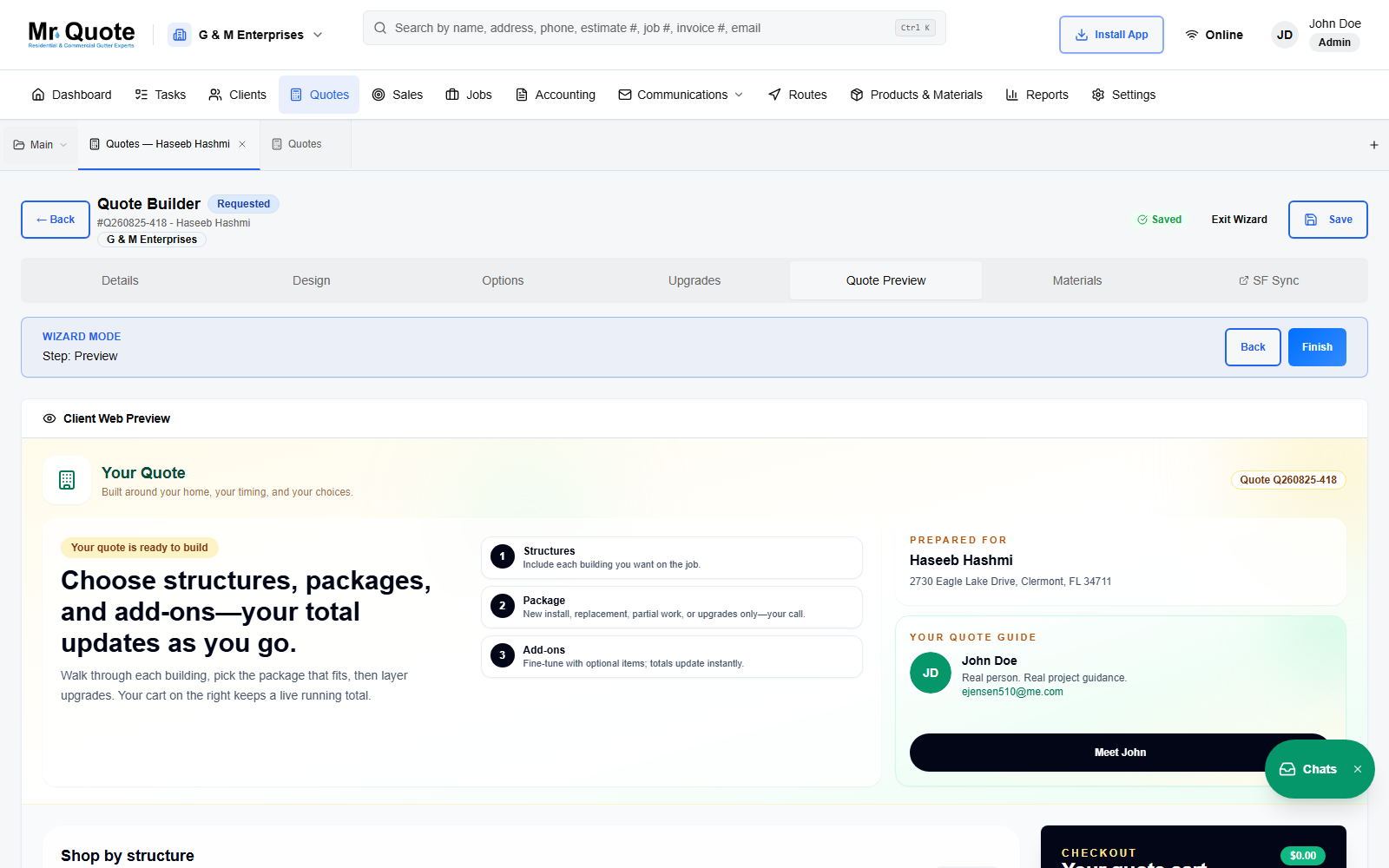Select the Add-ons step card
Screen dimensions: 1389x868
[672, 656]
